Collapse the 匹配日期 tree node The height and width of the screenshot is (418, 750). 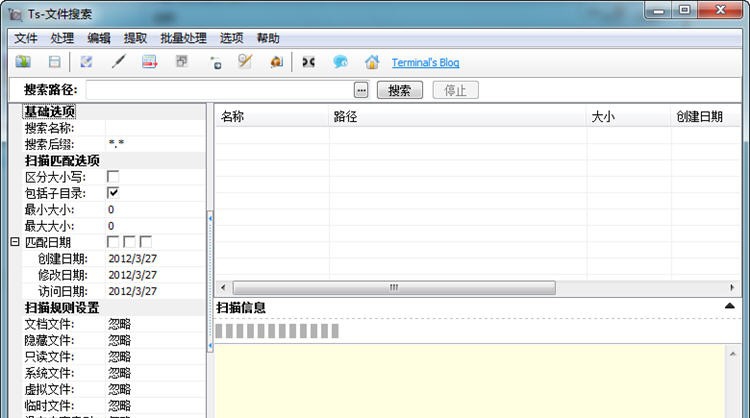point(15,242)
